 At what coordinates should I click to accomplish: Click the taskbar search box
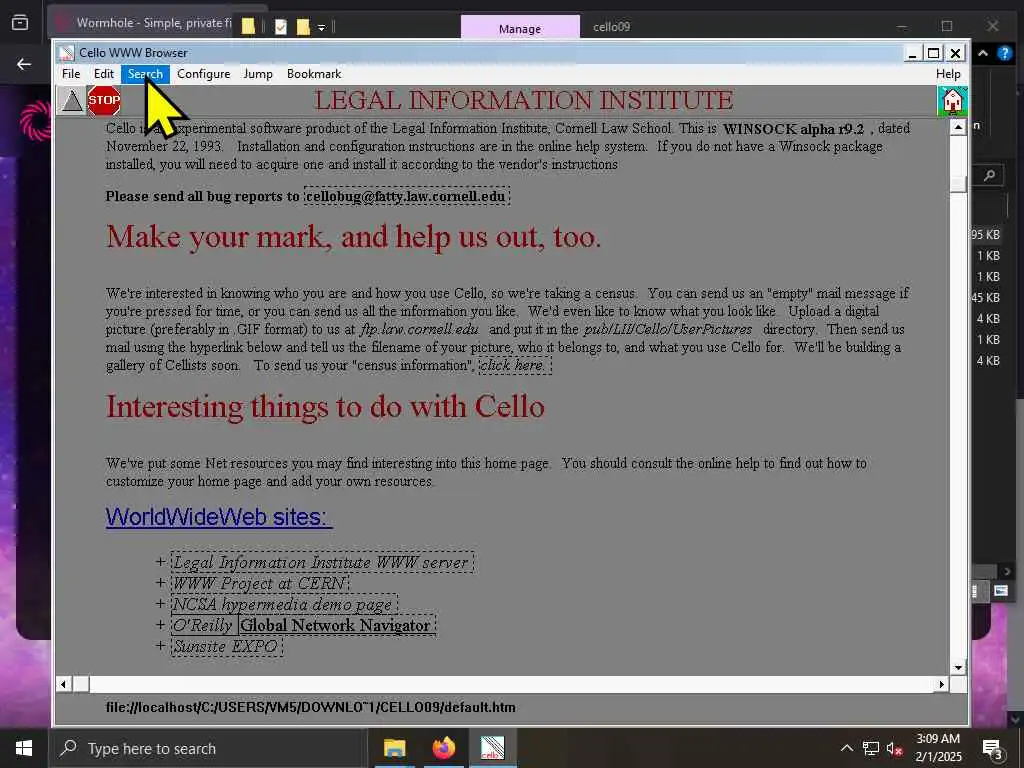[x=208, y=748]
